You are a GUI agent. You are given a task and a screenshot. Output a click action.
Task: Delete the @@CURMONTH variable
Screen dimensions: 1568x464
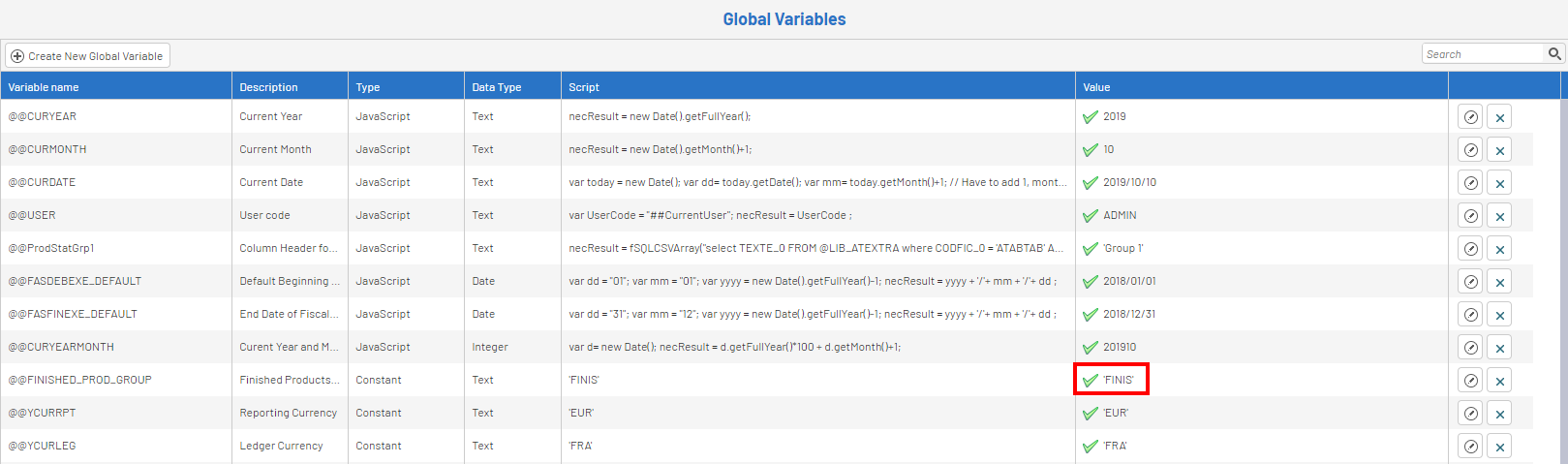pos(1499,150)
